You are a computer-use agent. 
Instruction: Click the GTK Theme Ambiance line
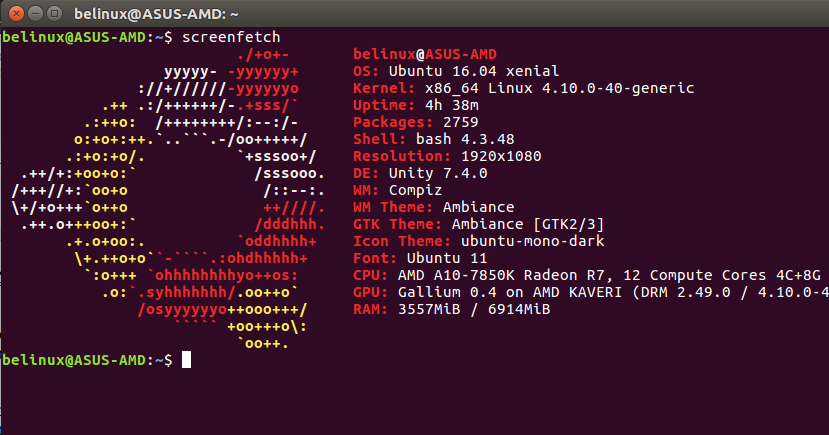click(x=478, y=224)
